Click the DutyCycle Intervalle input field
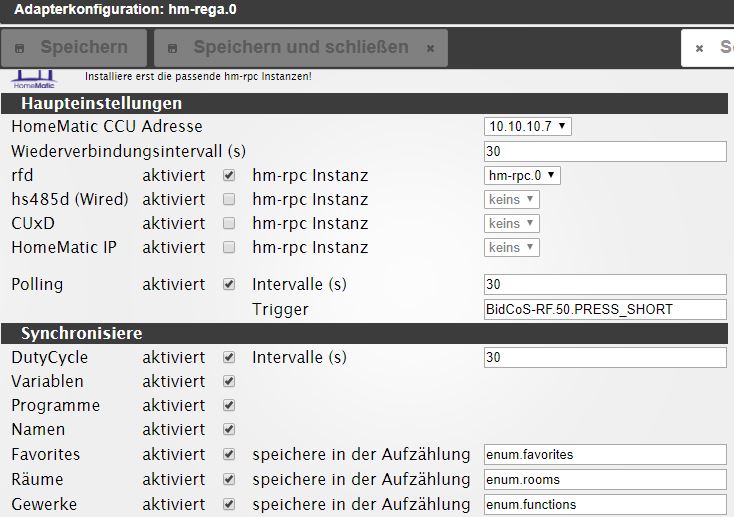Image resolution: width=734 pixels, height=517 pixels. [605, 357]
